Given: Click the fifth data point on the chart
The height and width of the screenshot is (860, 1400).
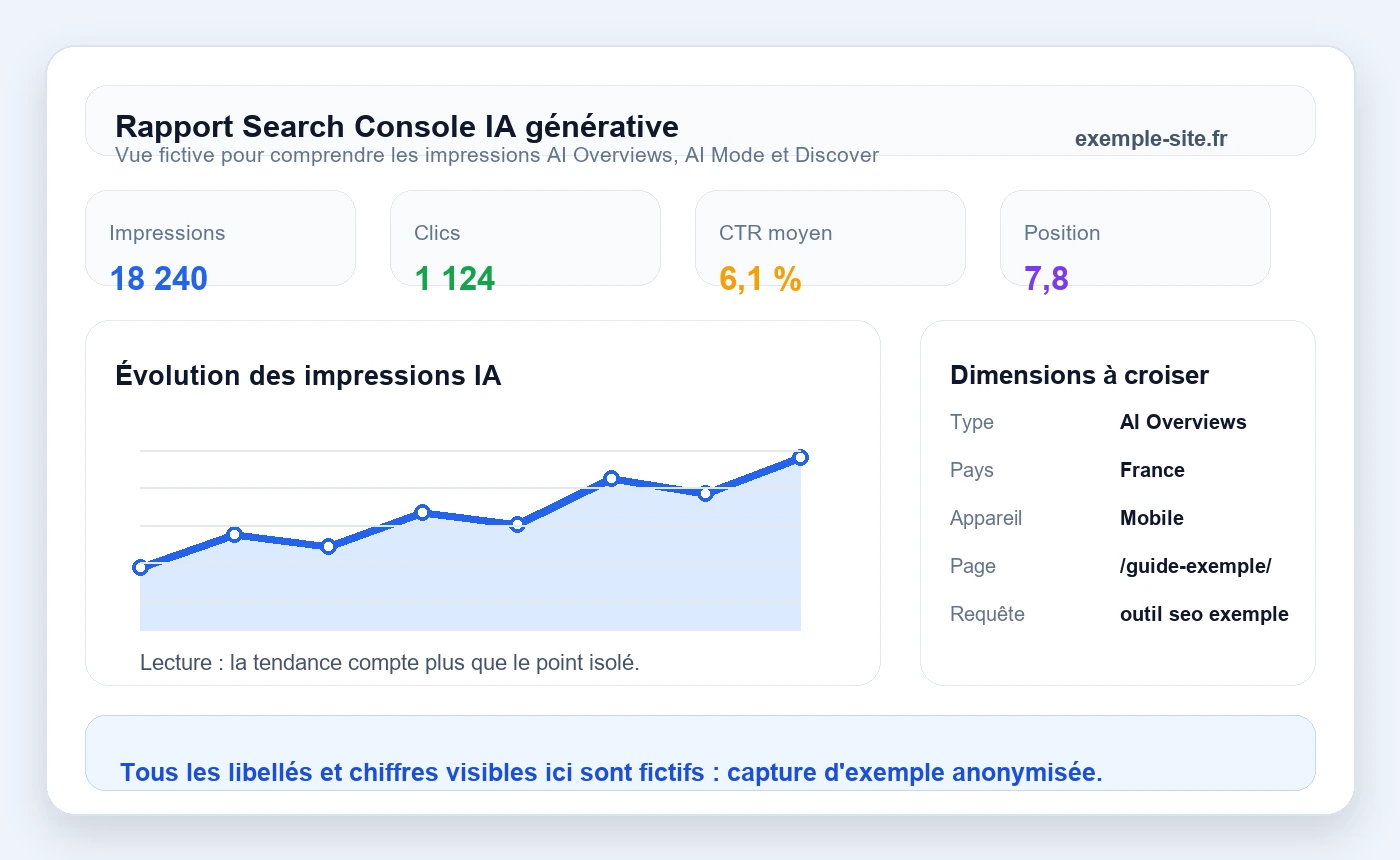Looking at the screenshot, I should [x=517, y=524].
